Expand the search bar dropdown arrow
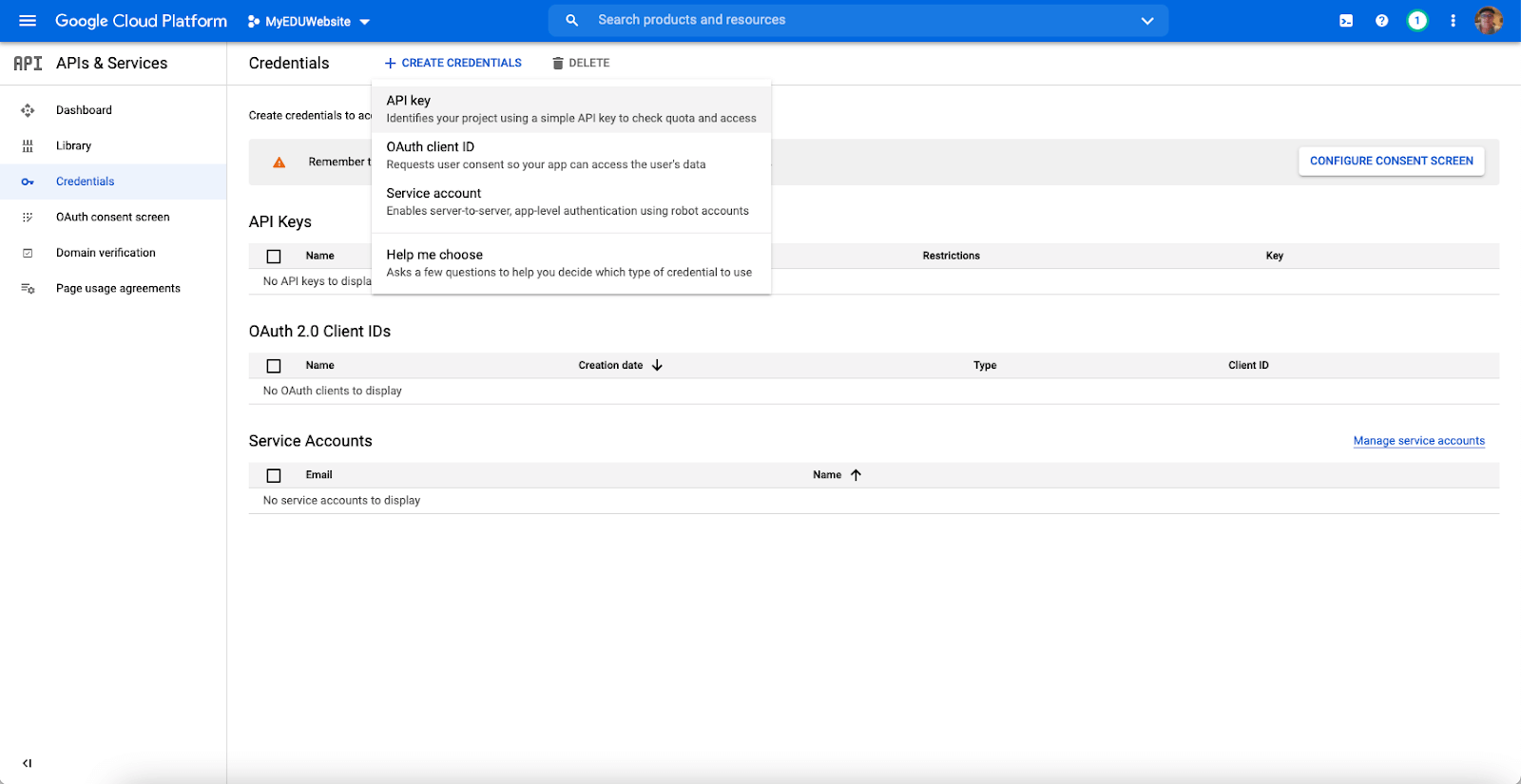Screen dimensions: 1521x784 coord(1147,21)
